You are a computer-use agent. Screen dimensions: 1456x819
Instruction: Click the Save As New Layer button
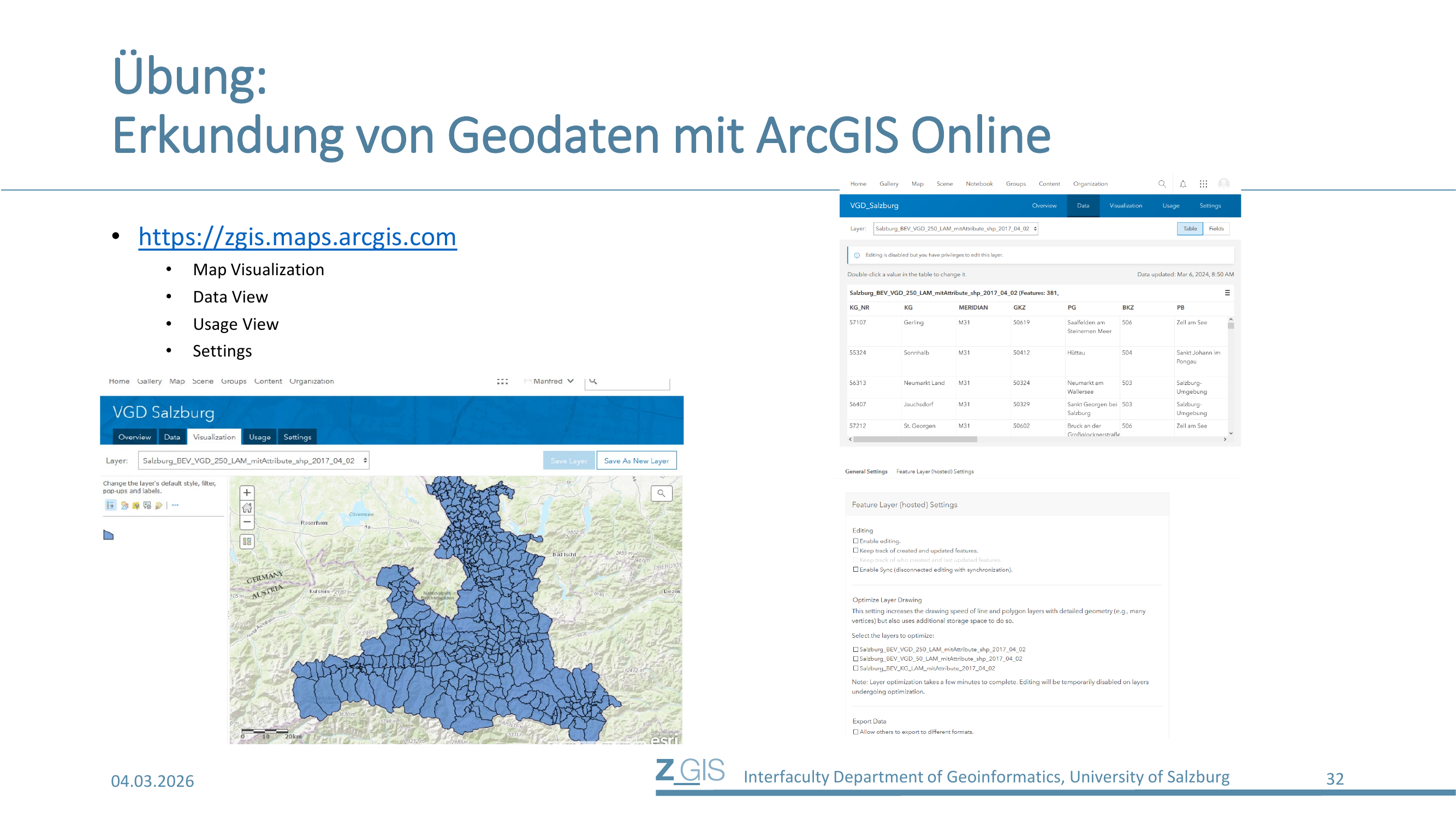coord(637,461)
